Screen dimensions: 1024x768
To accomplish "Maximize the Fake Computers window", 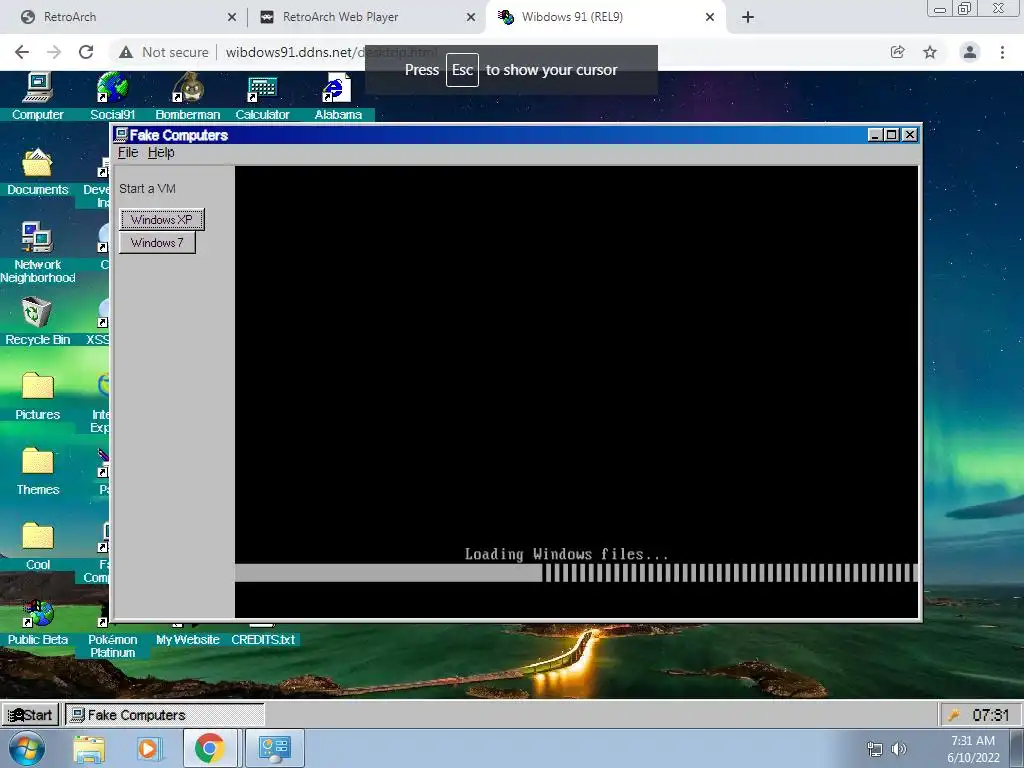I will [891, 135].
